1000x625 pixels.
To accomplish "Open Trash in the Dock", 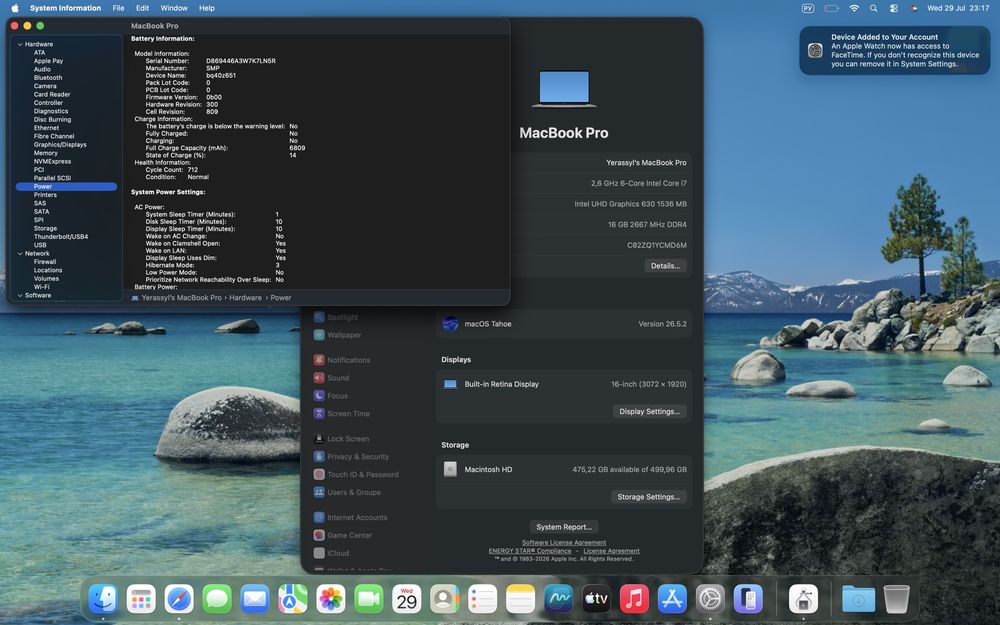I will (x=897, y=599).
